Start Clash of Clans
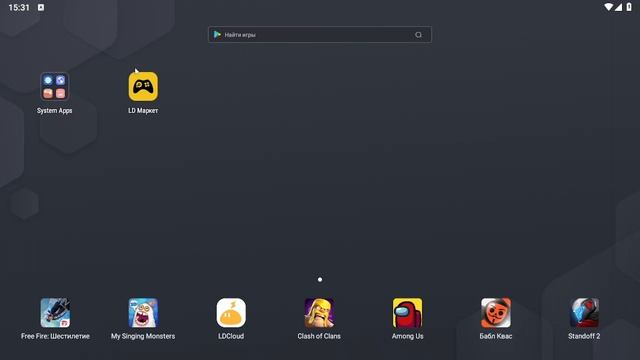The width and height of the screenshot is (640, 360). [319, 313]
